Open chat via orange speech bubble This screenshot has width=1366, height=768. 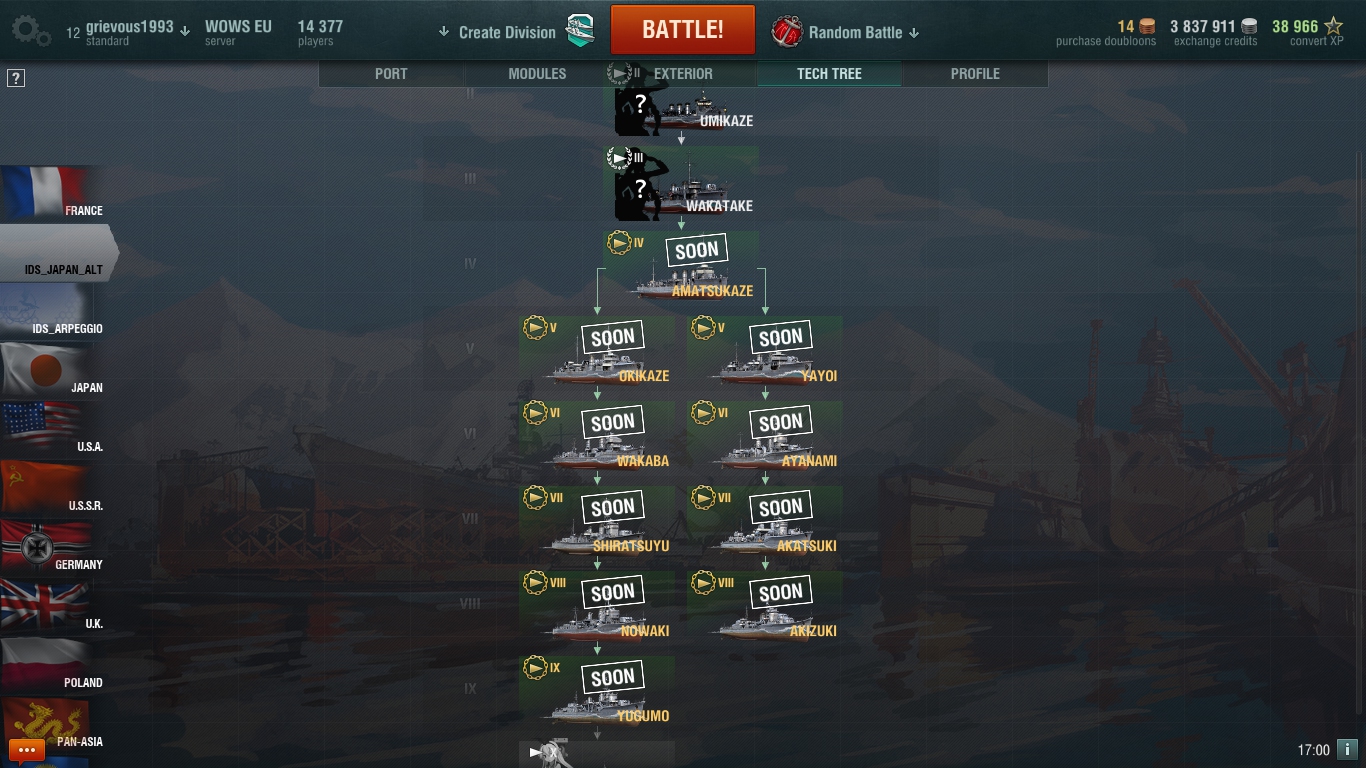point(27,750)
